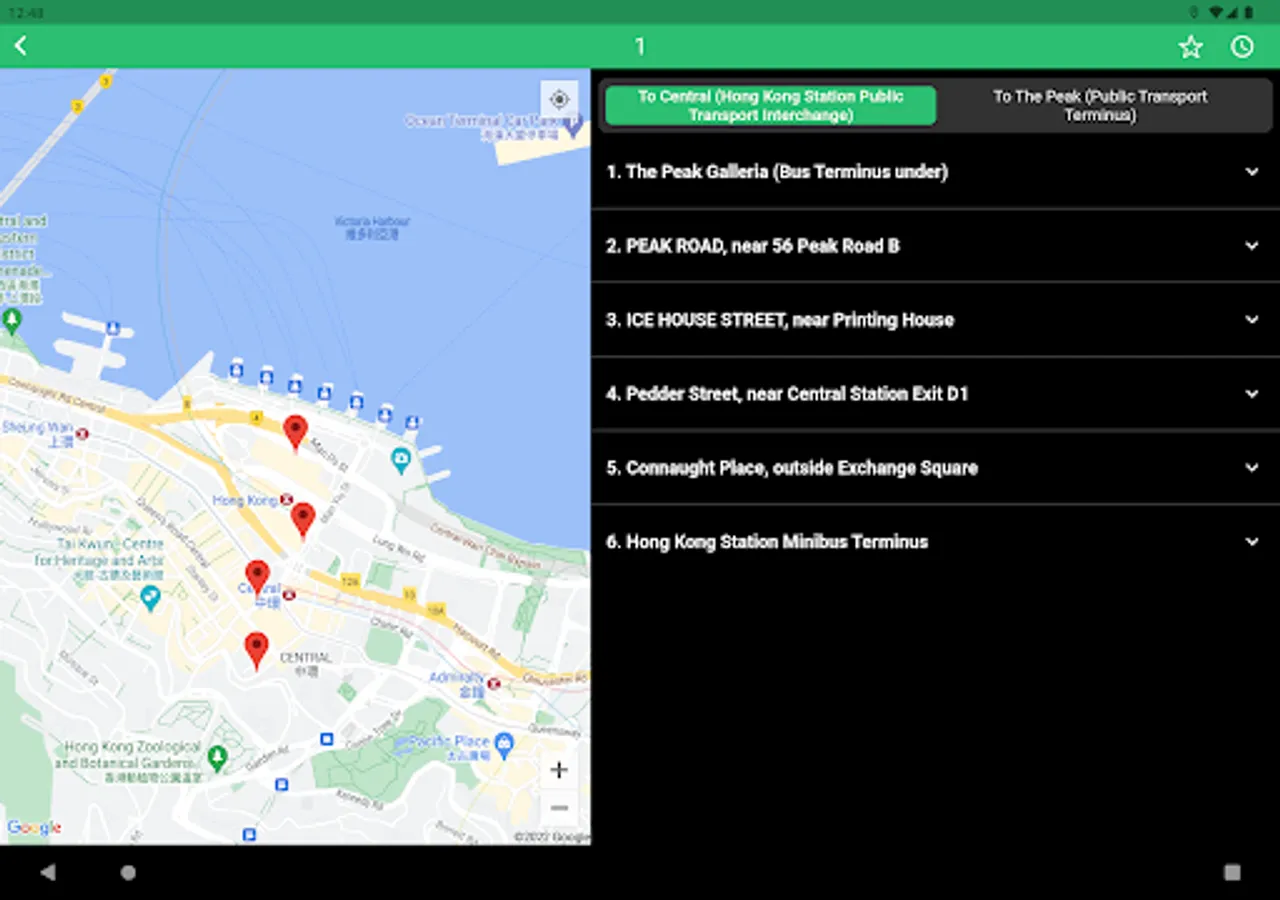1280x900 pixels.
Task: Zoom in on the map
Action: 559,770
